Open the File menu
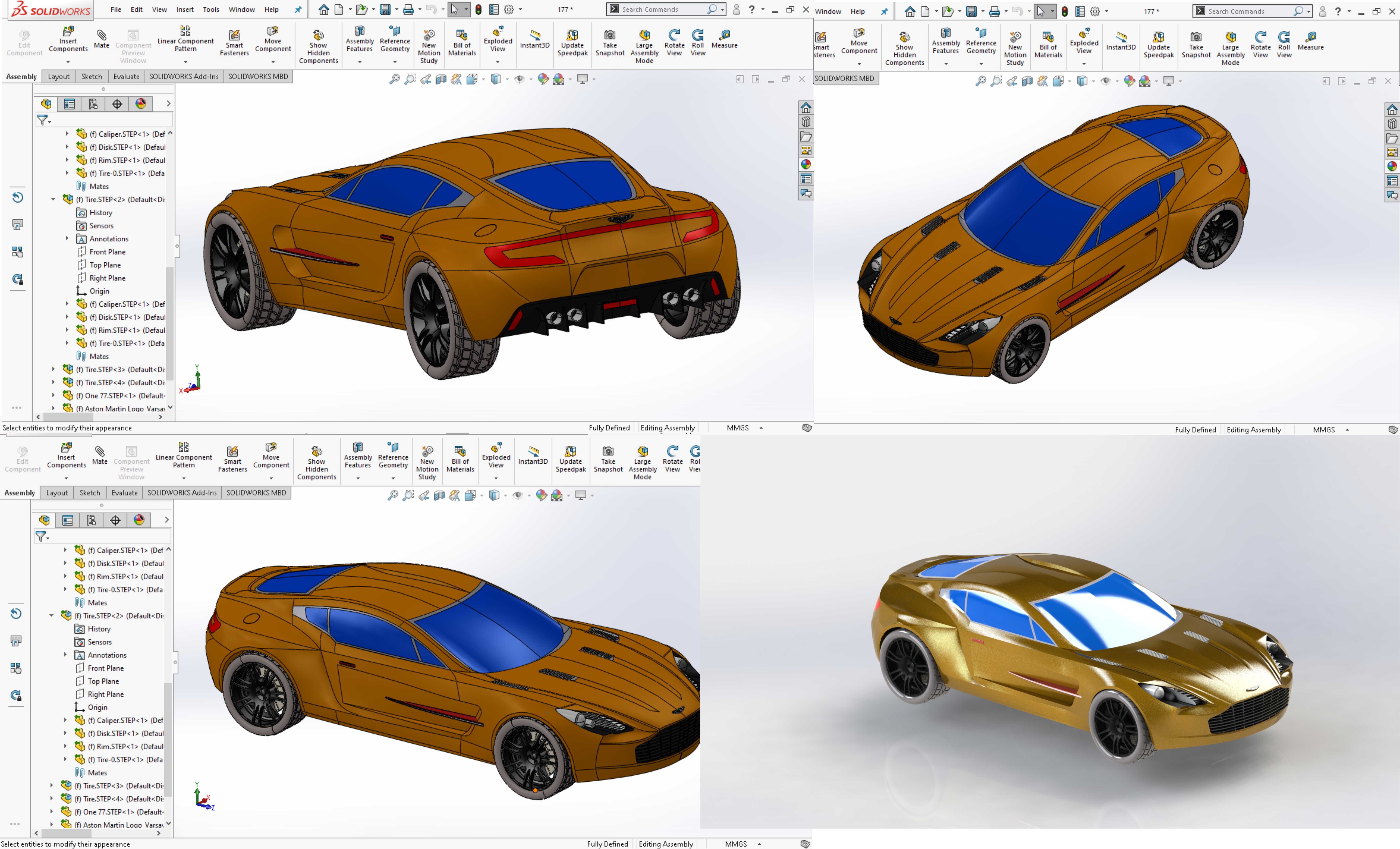 [115, 10]
